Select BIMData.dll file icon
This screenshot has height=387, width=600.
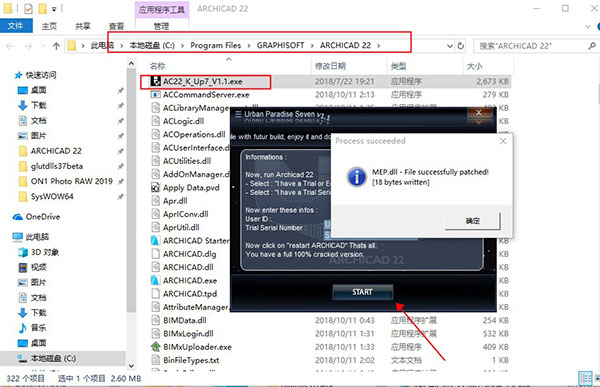tap(155, 320)
